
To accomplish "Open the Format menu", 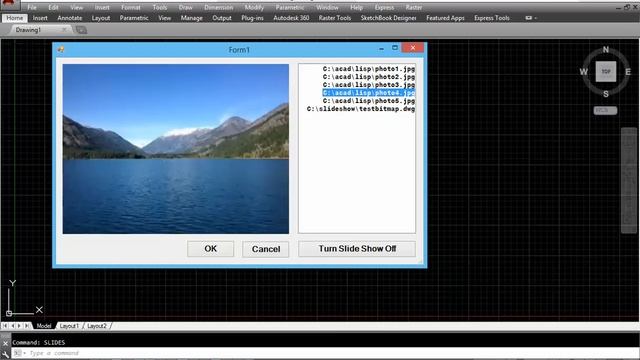I will click(x=131, y=7).
